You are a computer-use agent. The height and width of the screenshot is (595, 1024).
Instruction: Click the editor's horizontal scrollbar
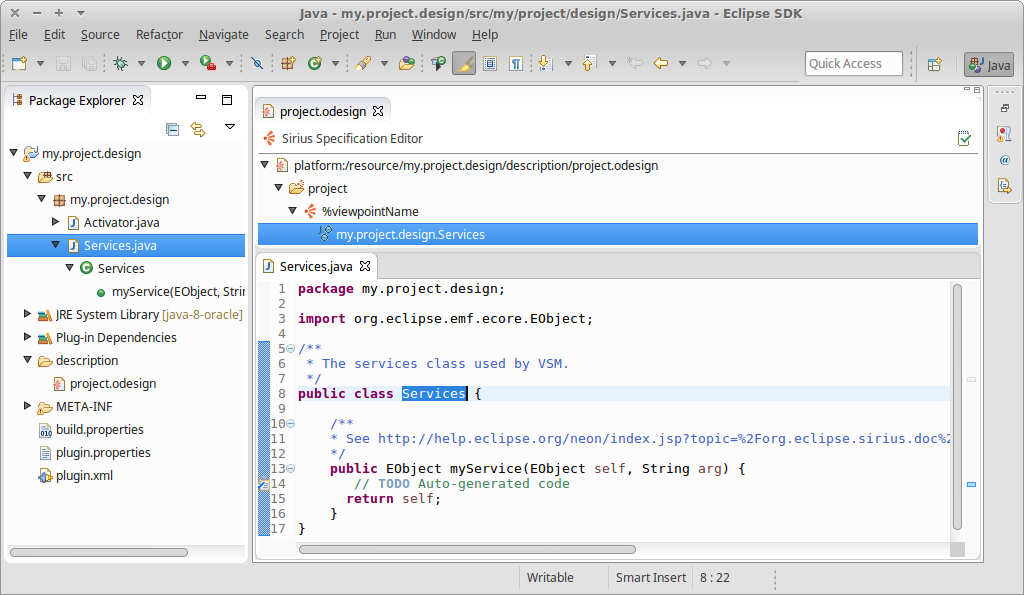467,549
